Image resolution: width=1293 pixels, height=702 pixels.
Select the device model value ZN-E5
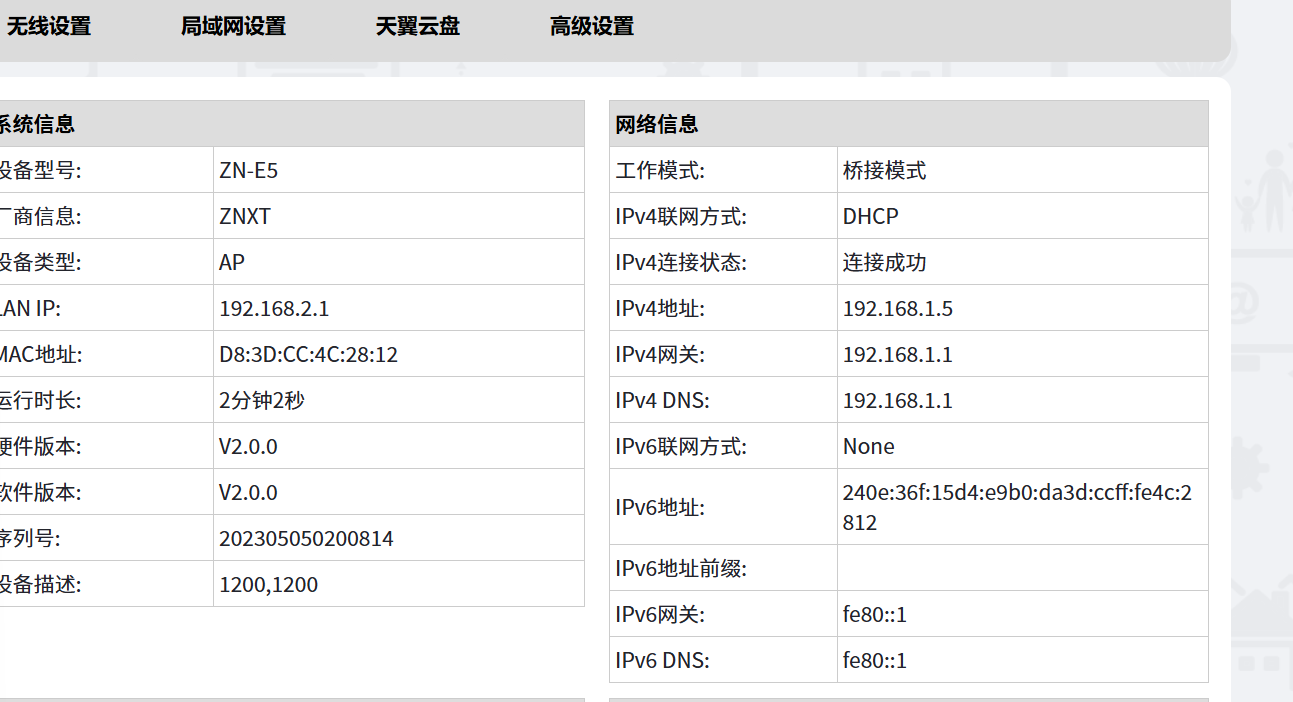(x=248, y=171)
